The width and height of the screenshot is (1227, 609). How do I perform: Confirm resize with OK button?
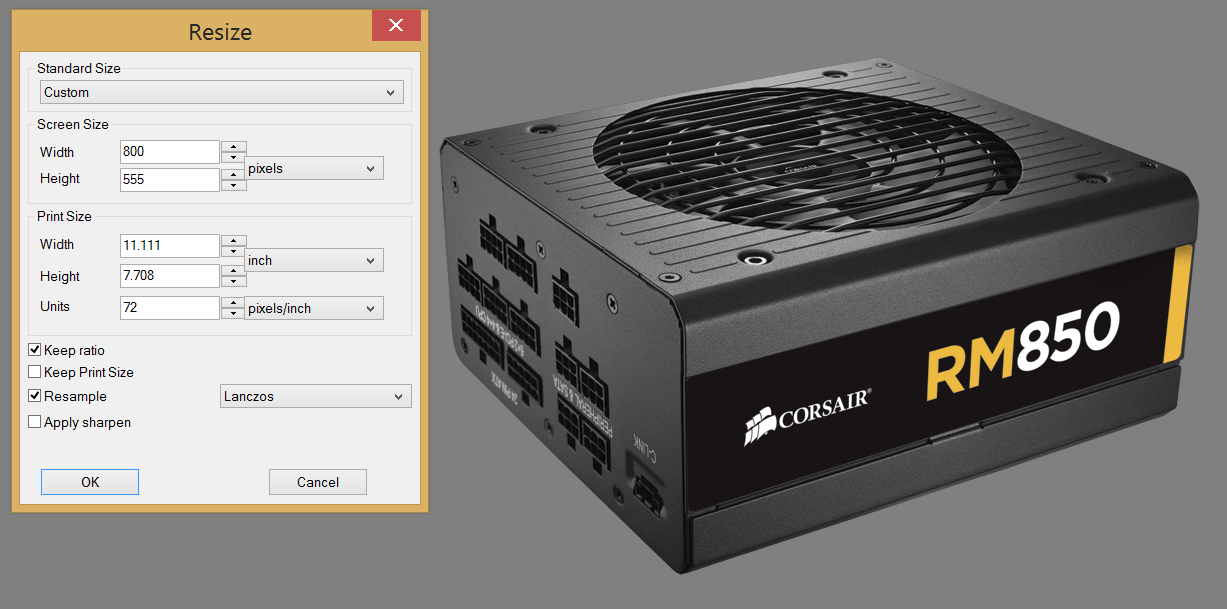coord(90,482)
